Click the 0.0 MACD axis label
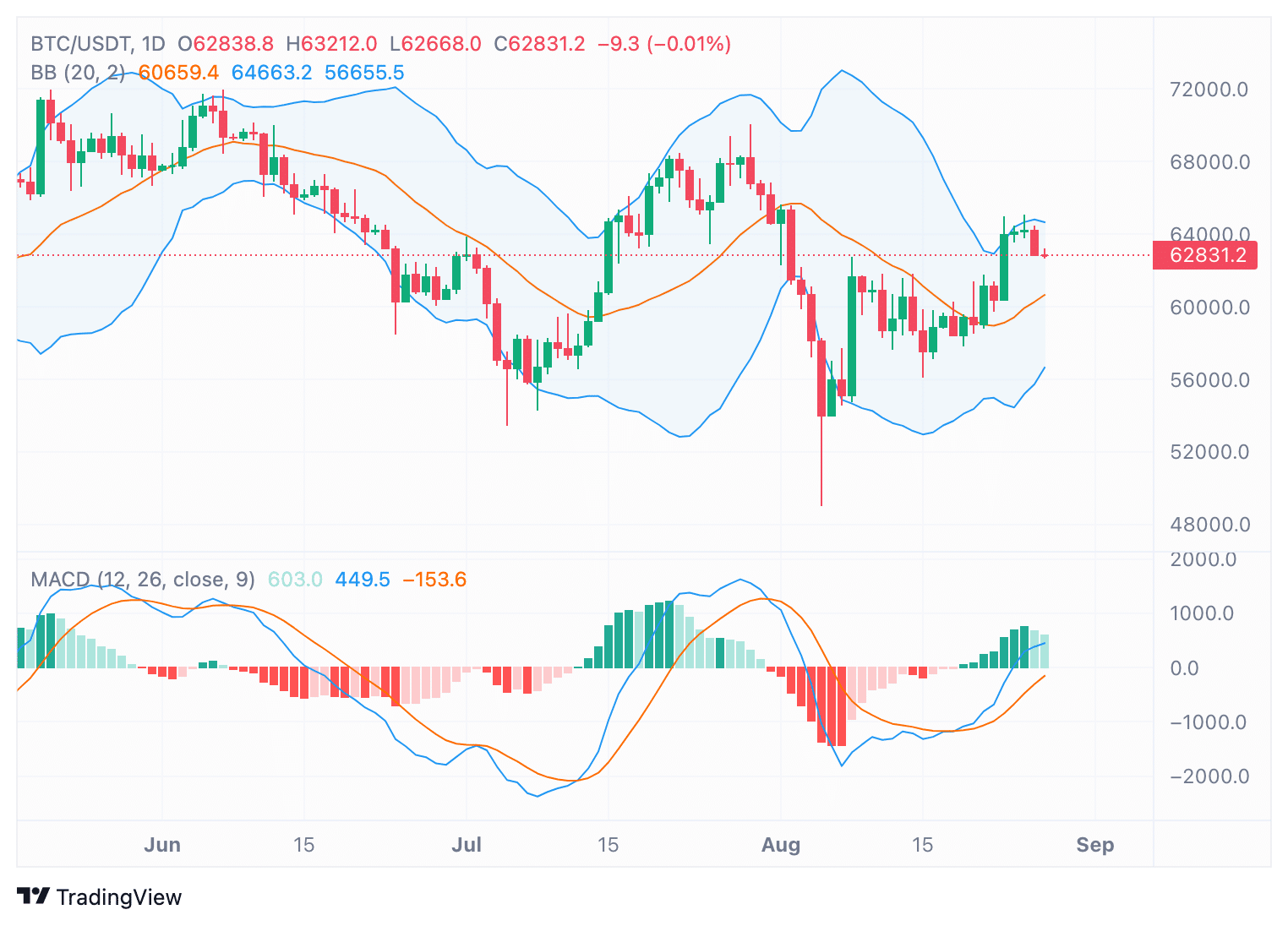This screenshot has height=926, width=1288. coord(1185,668)
